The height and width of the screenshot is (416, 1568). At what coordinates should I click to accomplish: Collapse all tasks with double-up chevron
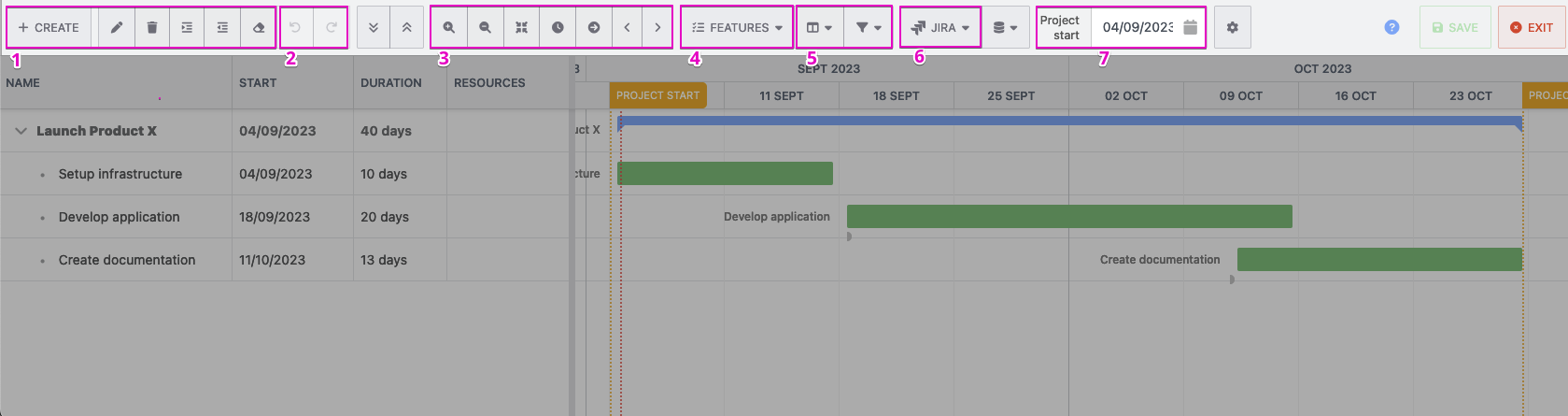[x=407, y=28]
